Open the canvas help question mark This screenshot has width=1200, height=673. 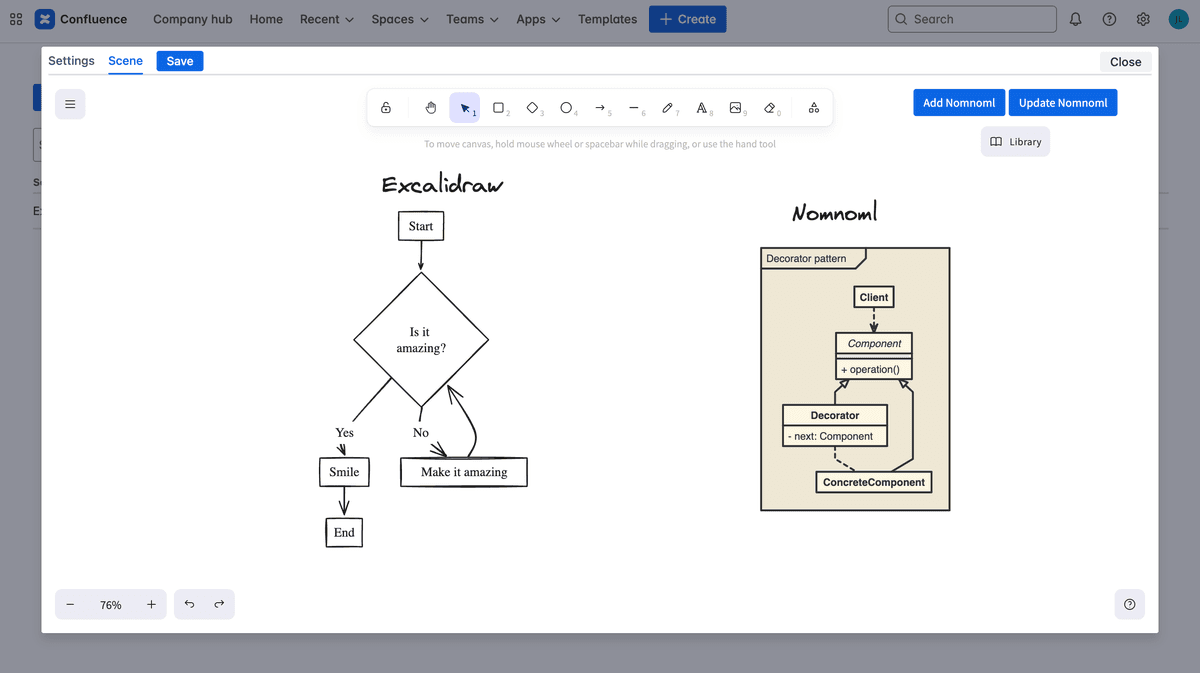pos(1130,604)
